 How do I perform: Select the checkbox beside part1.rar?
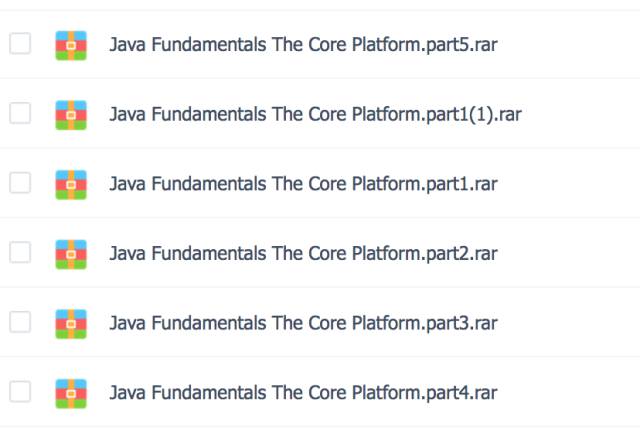click(20, 183)
